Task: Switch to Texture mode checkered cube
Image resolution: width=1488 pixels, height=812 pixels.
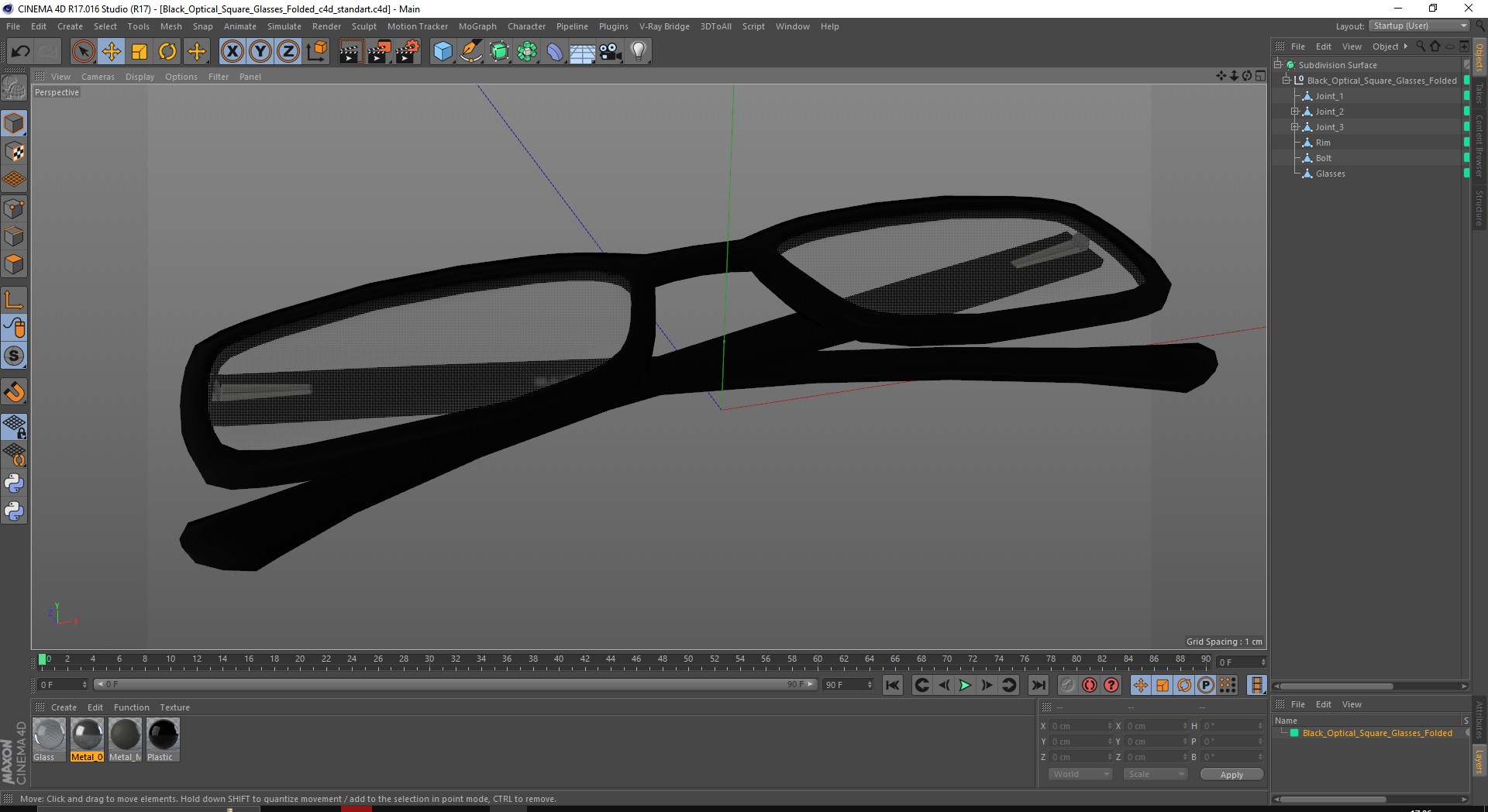Action: click(x=14, y=152)
